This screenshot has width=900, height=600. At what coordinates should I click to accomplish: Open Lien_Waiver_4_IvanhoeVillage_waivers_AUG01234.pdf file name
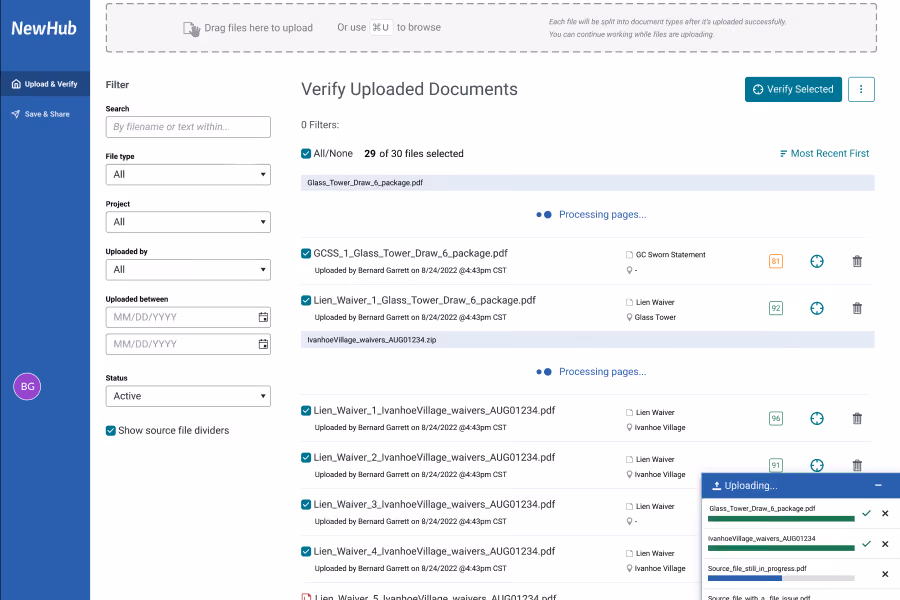point(434,551)
